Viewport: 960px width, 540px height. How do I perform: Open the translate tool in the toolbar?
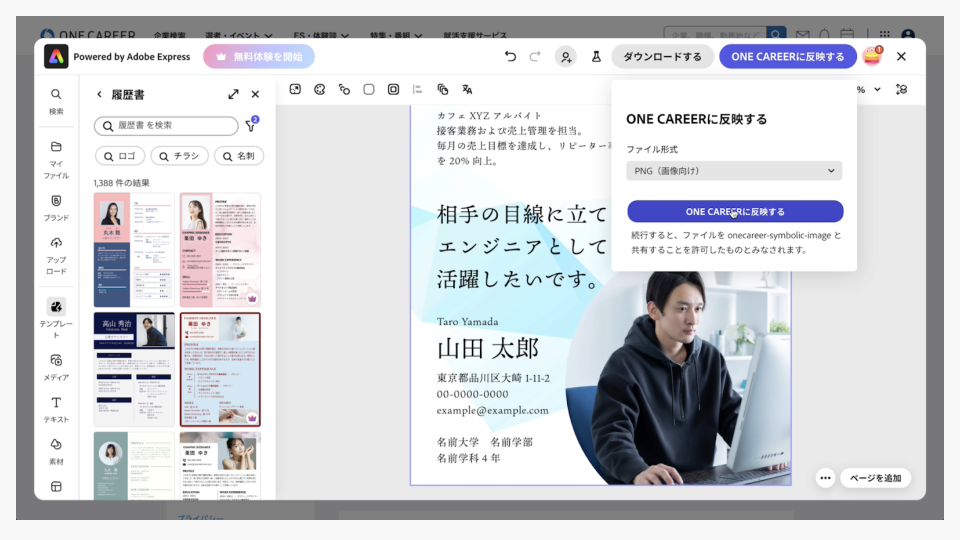pyautogui.click(x=467, y=89)
